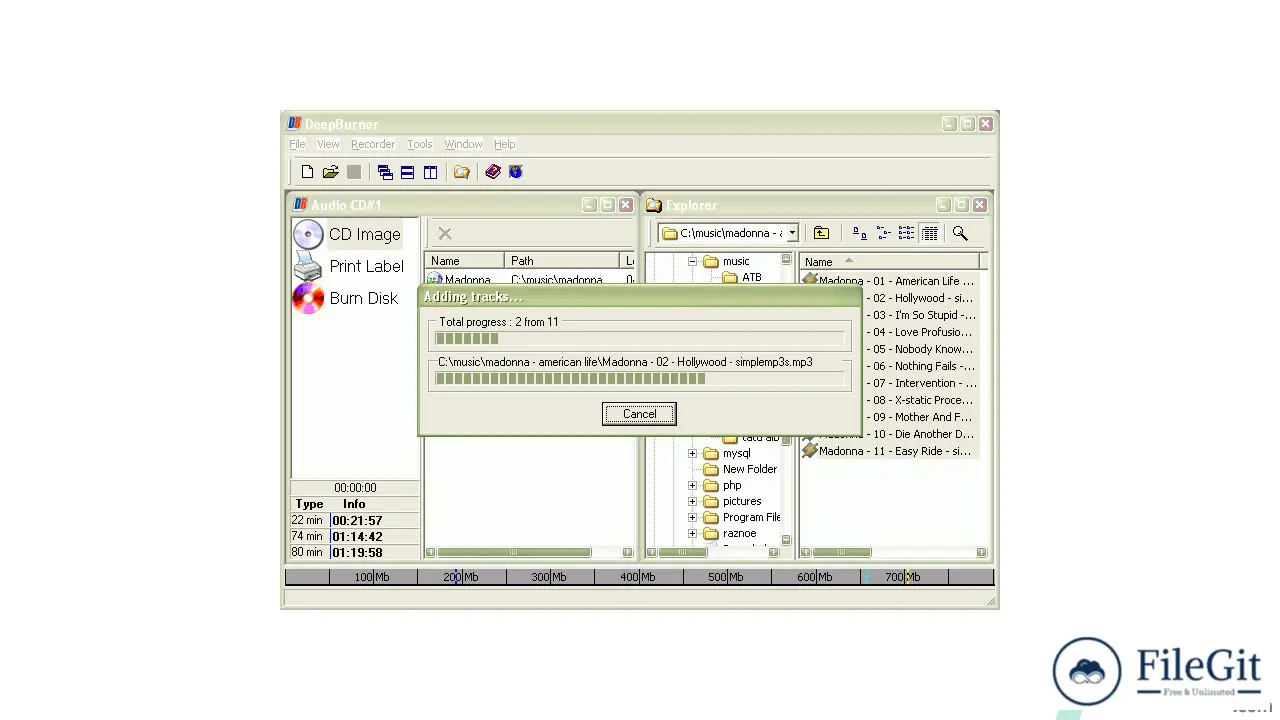Expand the pictures folder node
The width and height of the screenshot is (1280, 720).
[692, 501]
